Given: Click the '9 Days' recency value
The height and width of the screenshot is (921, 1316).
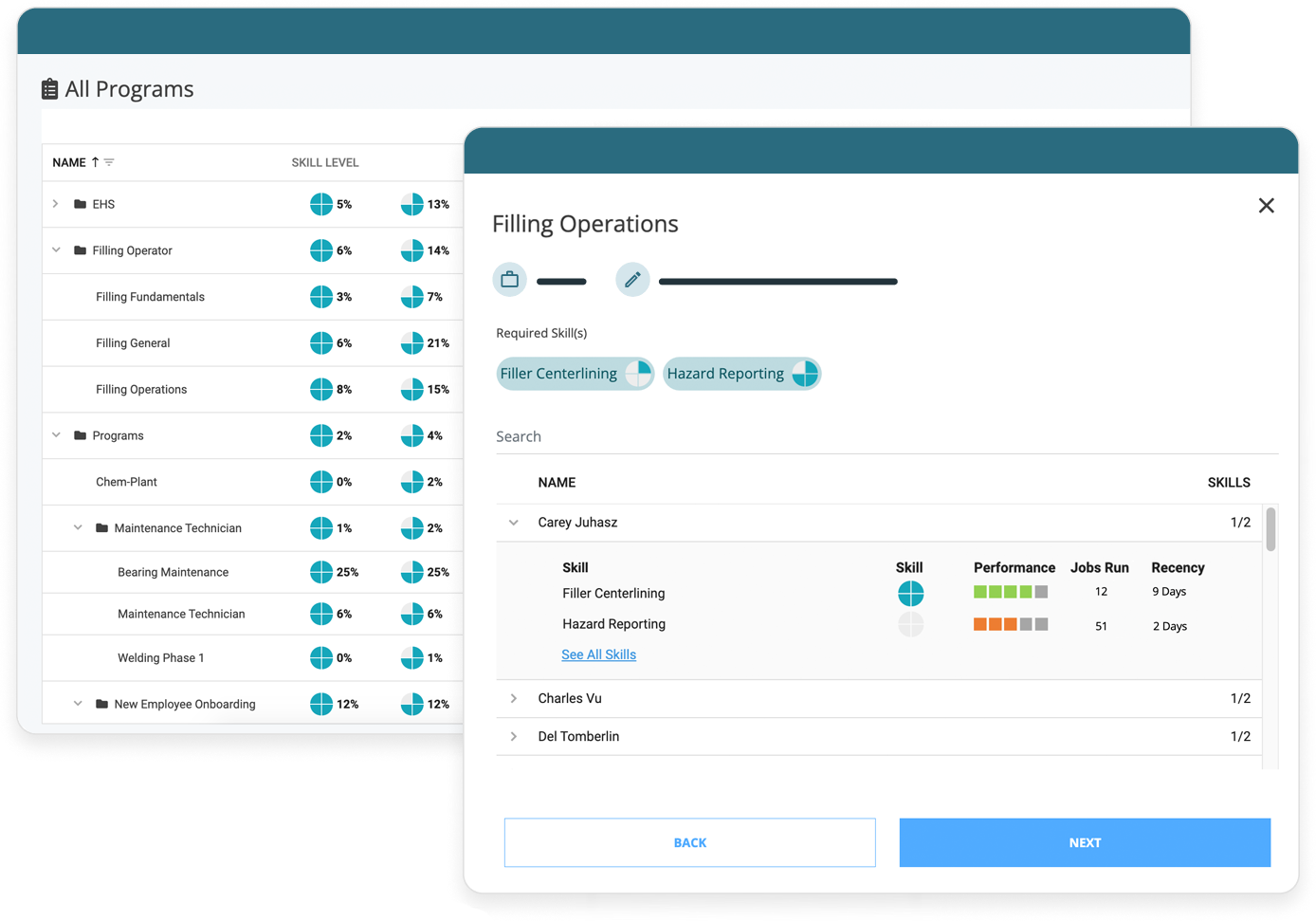Looking at the screenshot, I should 1169,592.
